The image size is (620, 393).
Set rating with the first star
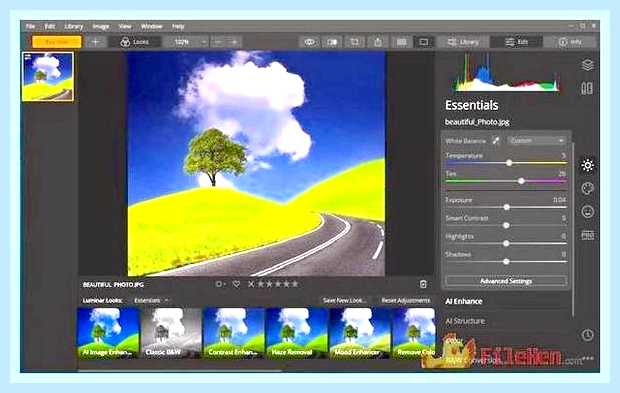click(261, 284)
